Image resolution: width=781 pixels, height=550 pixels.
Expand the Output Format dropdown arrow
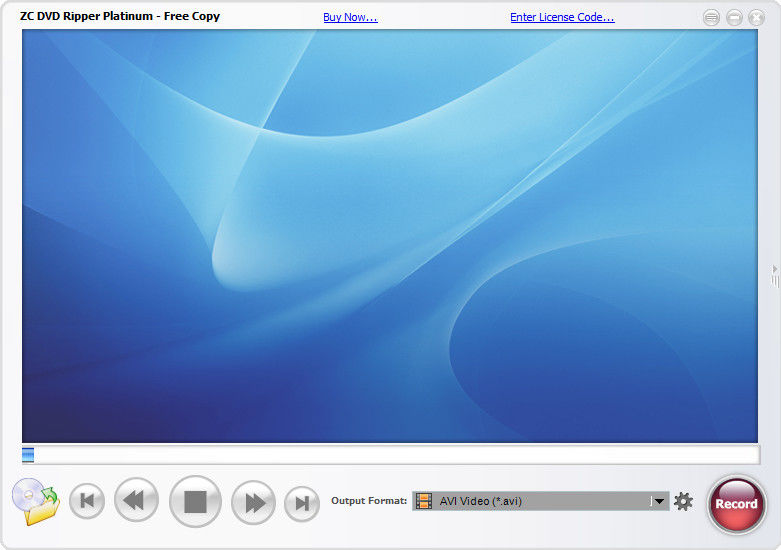659,501
